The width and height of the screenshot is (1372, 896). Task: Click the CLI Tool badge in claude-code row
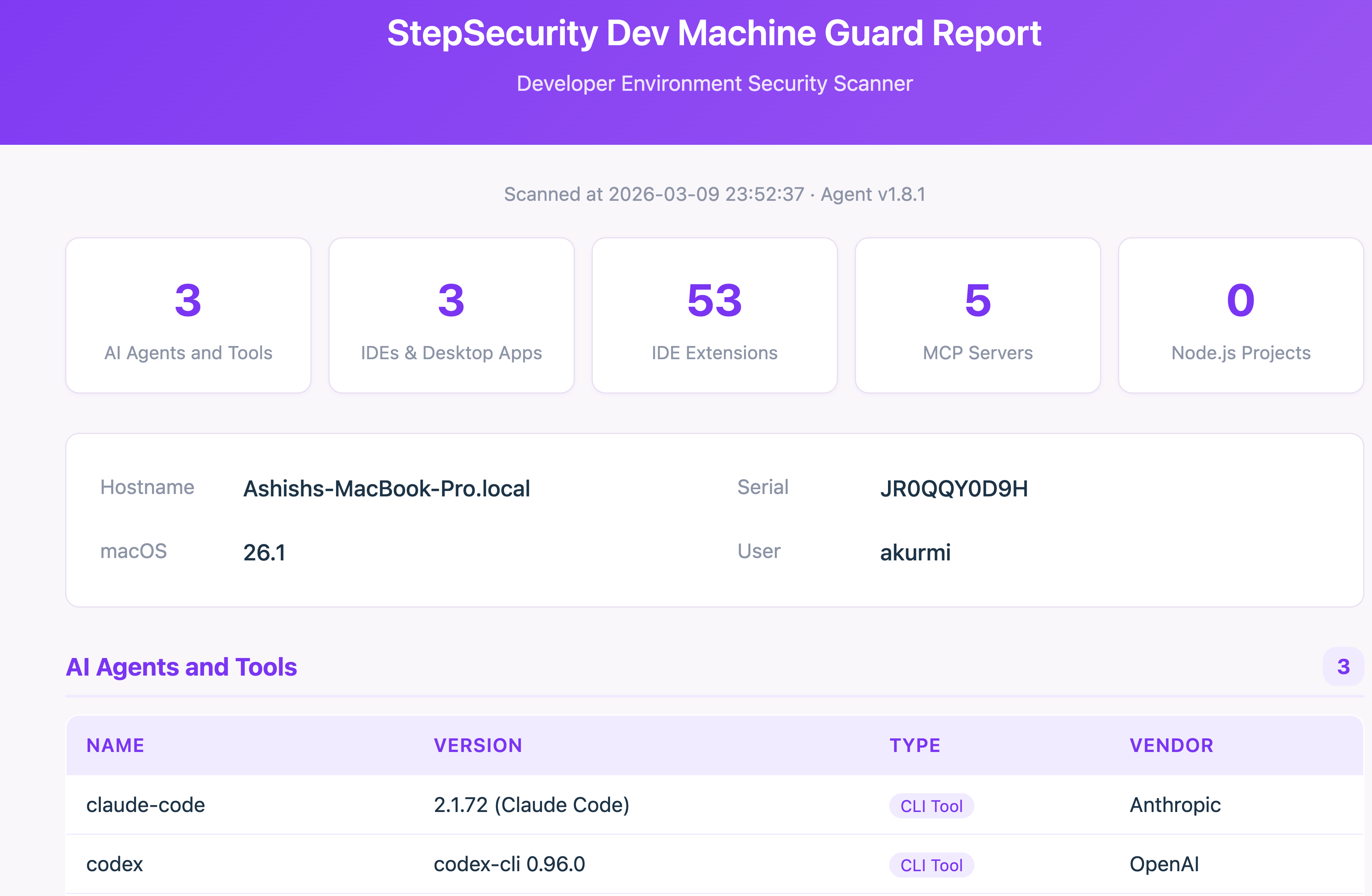pyautogui.click(x=932, y=806)
